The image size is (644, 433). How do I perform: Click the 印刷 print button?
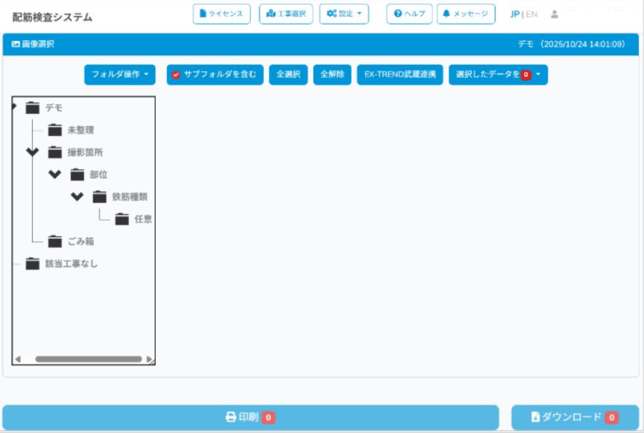[250, 417]
